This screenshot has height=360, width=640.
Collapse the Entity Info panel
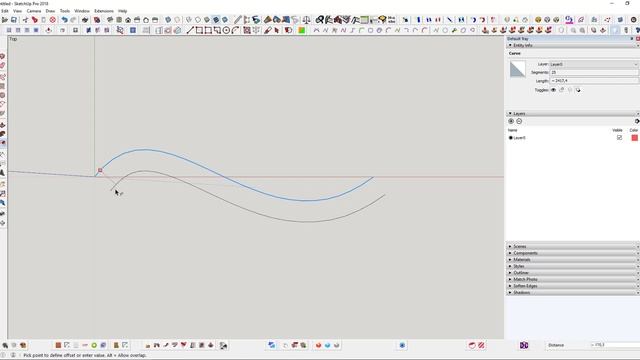coord(510,45)
